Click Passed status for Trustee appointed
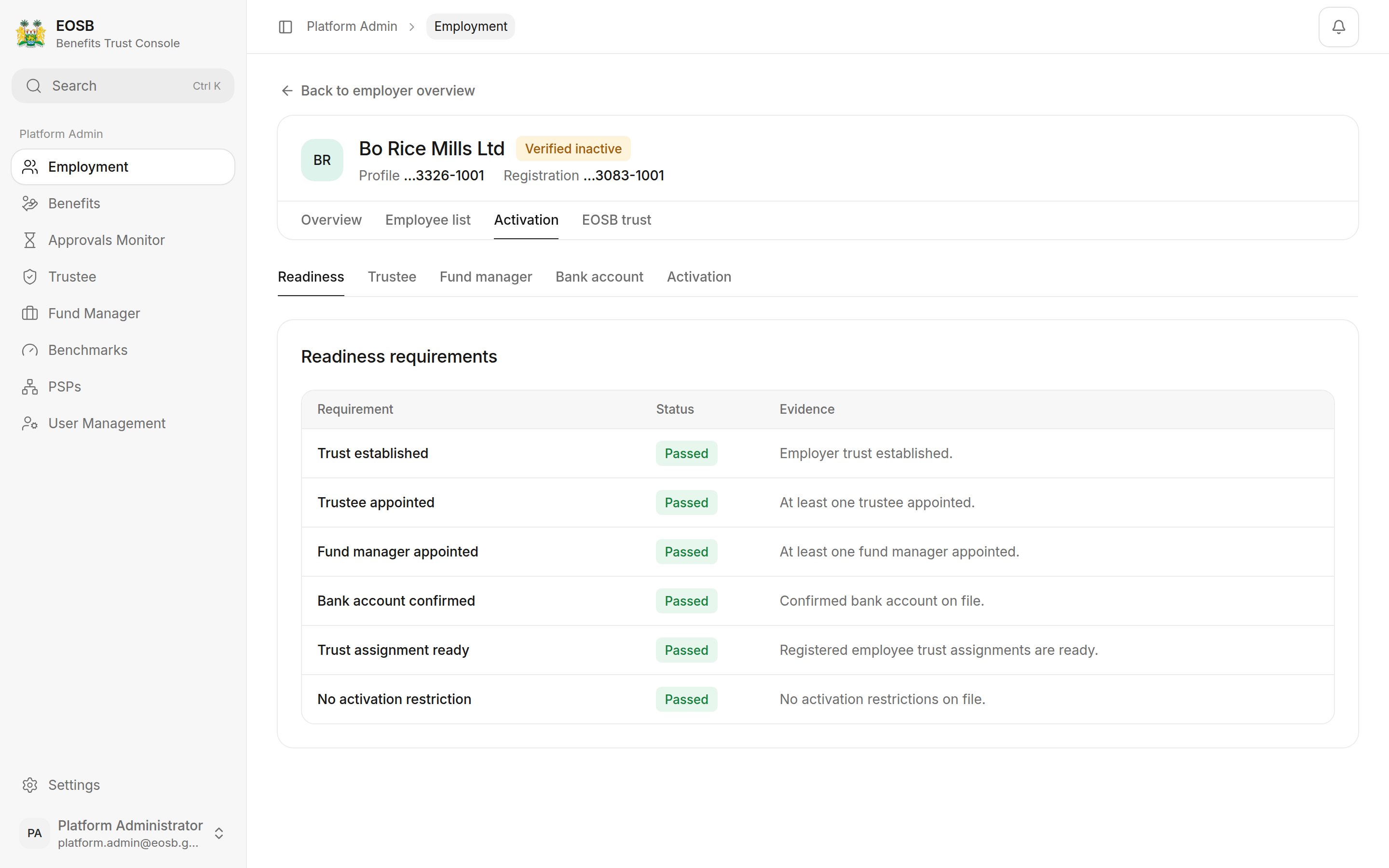The width and height of the screenshot is (1389, 868). click(686, 502)
